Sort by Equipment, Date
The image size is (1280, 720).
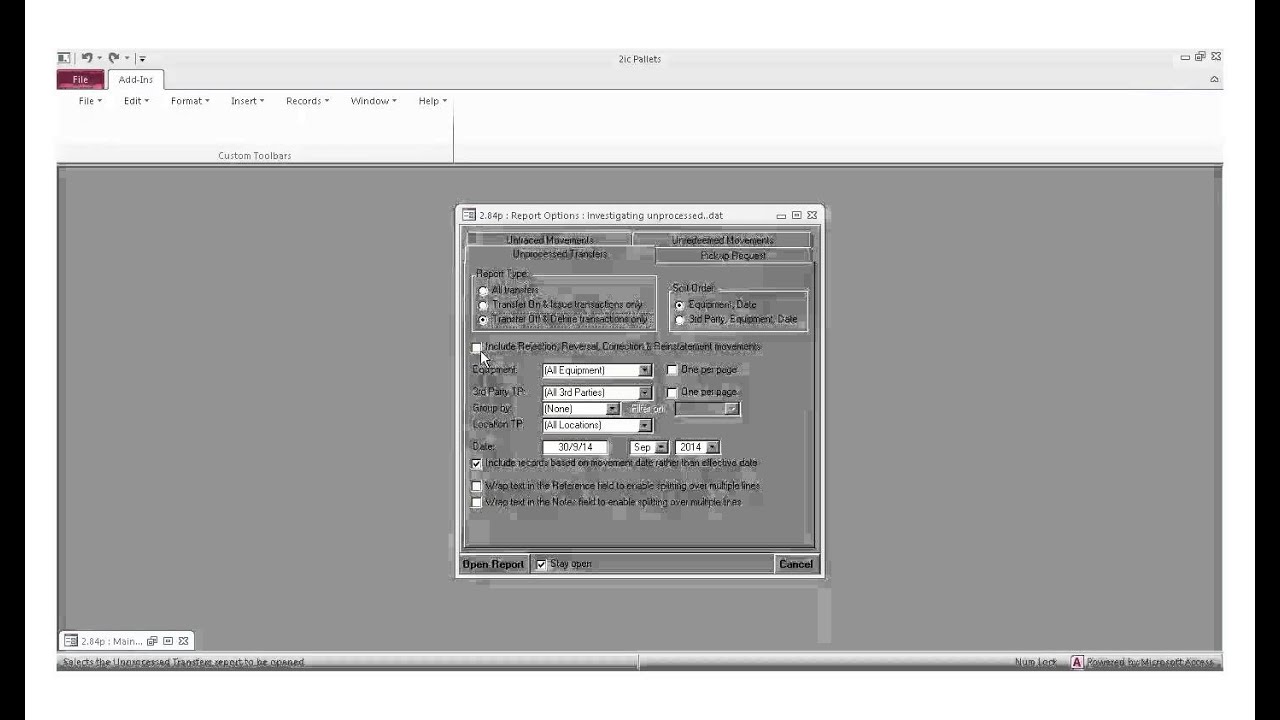(x=680, y=305)
